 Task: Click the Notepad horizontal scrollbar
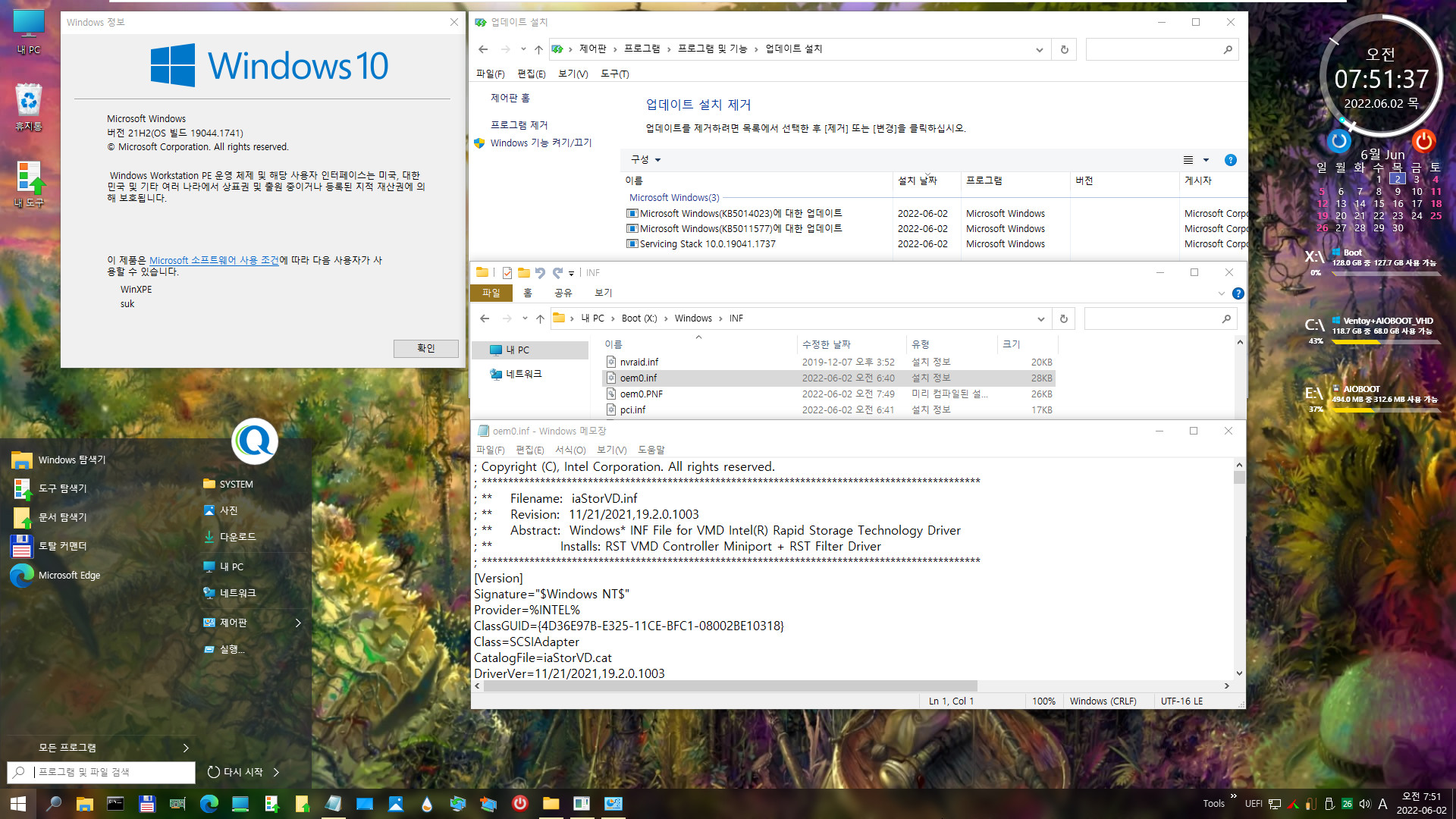[730, 686]
